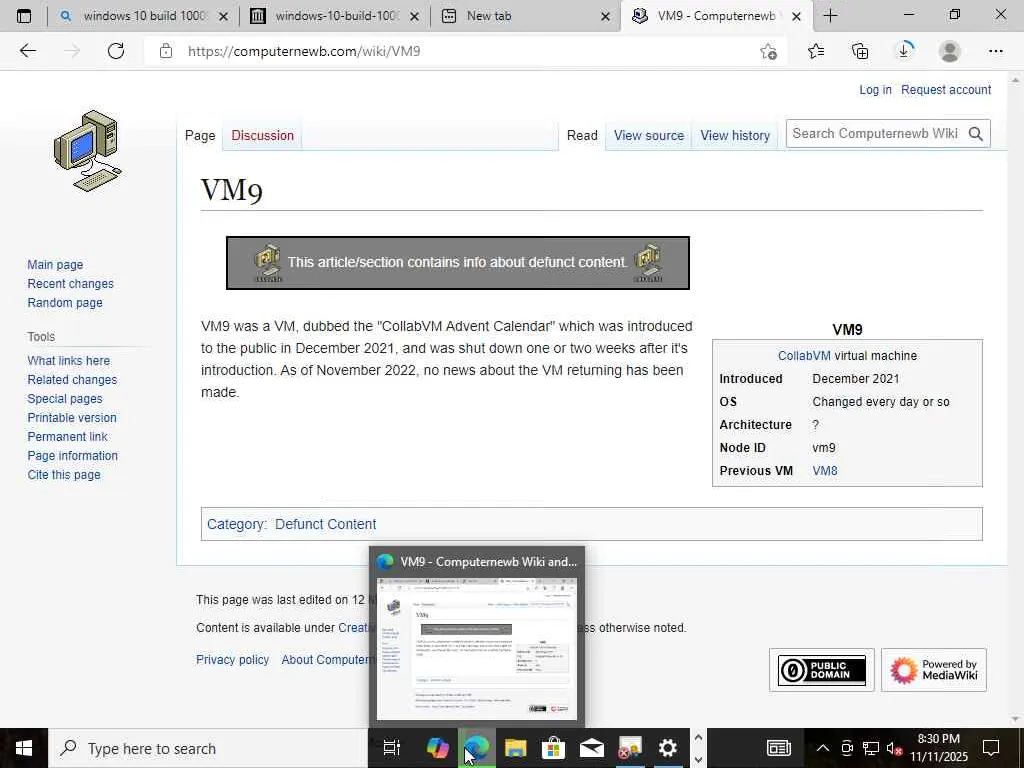Screen dimensions: 1024x768
Task: Click the Public Domain badge
Action: pyautogui.click(x=822, y=670)
